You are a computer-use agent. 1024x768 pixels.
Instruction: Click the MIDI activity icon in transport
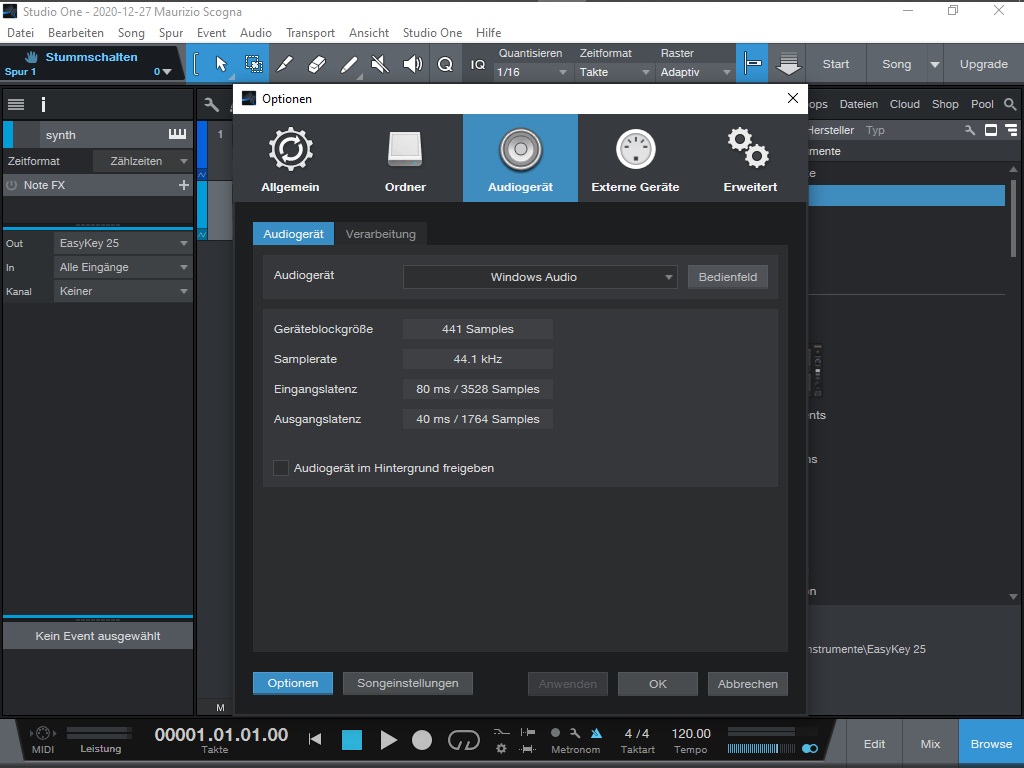pos(43,733)
